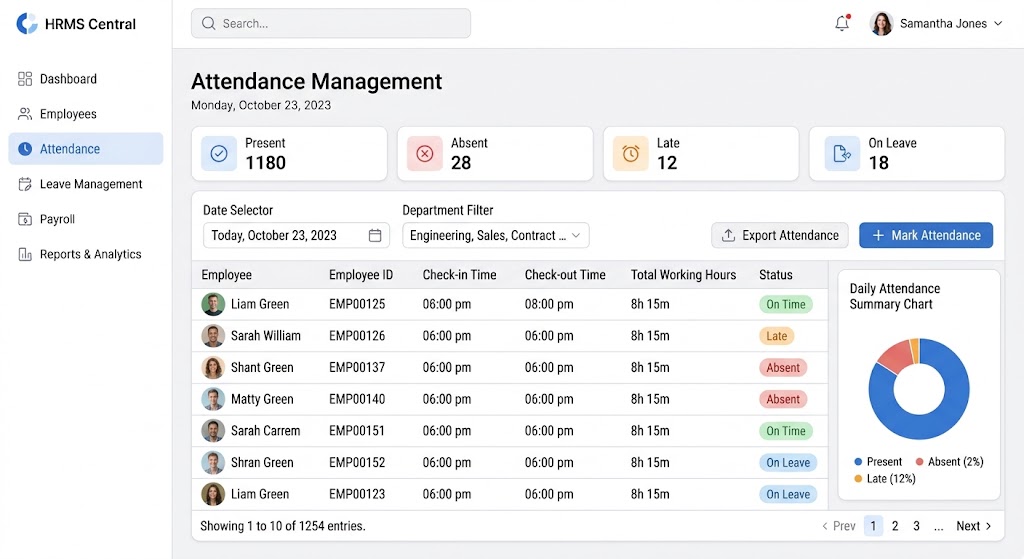Click the Next pagination link
The image size is (1024, 559).
974,526
